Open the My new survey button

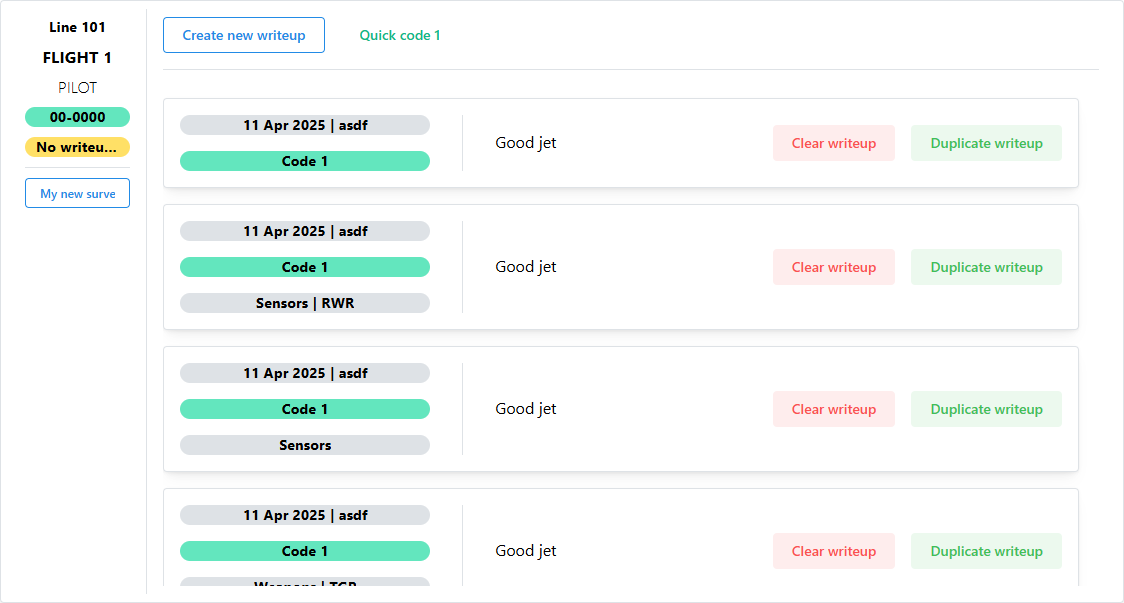(77, 193)
